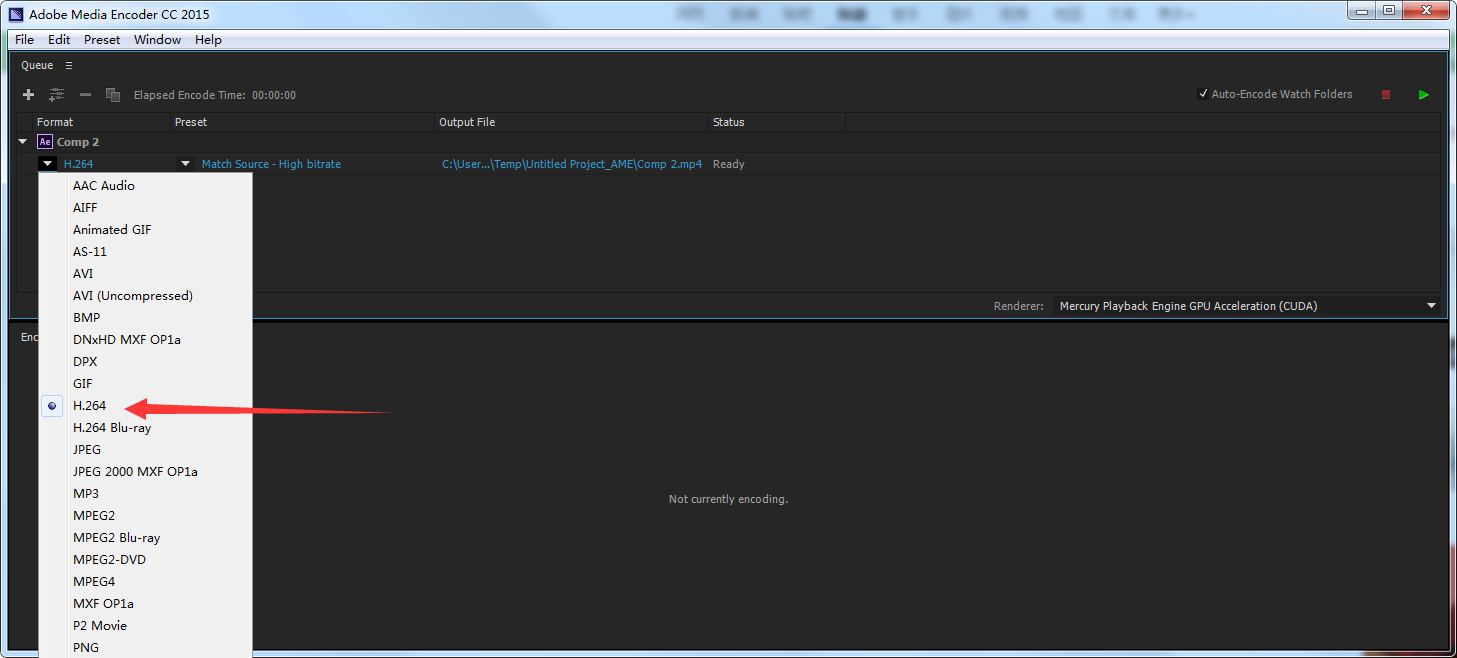The image size is (1457, 658).
Task: Collapse the Comp 2 source row
Action: (23, 142)
